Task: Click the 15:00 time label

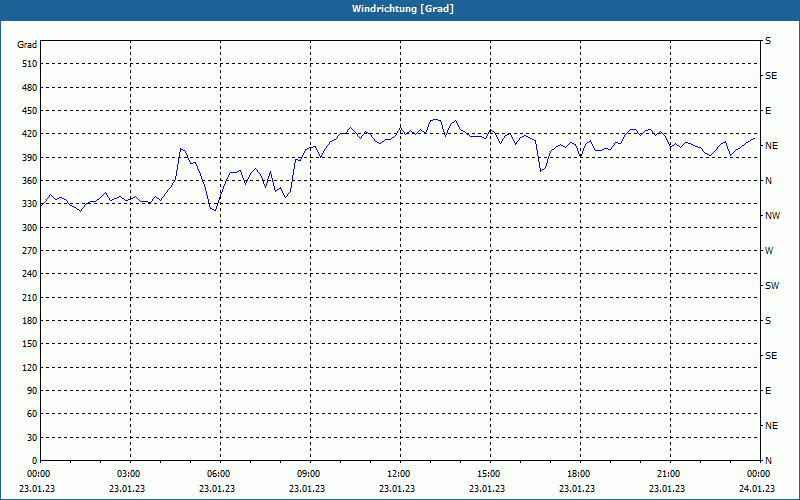Action: click(x=488, y=474)
